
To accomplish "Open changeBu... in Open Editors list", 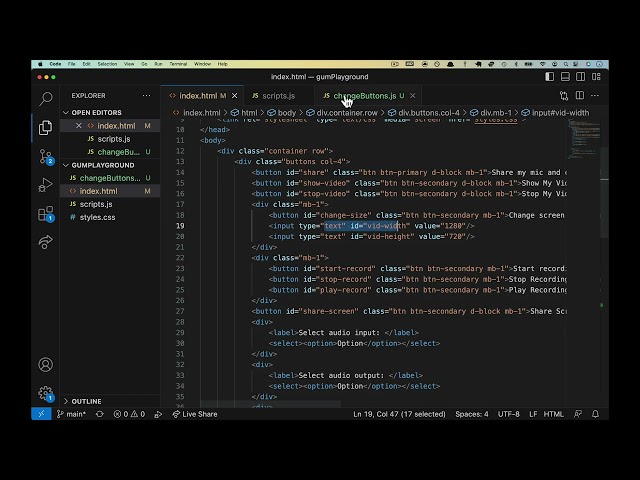I will pos(110,152).
